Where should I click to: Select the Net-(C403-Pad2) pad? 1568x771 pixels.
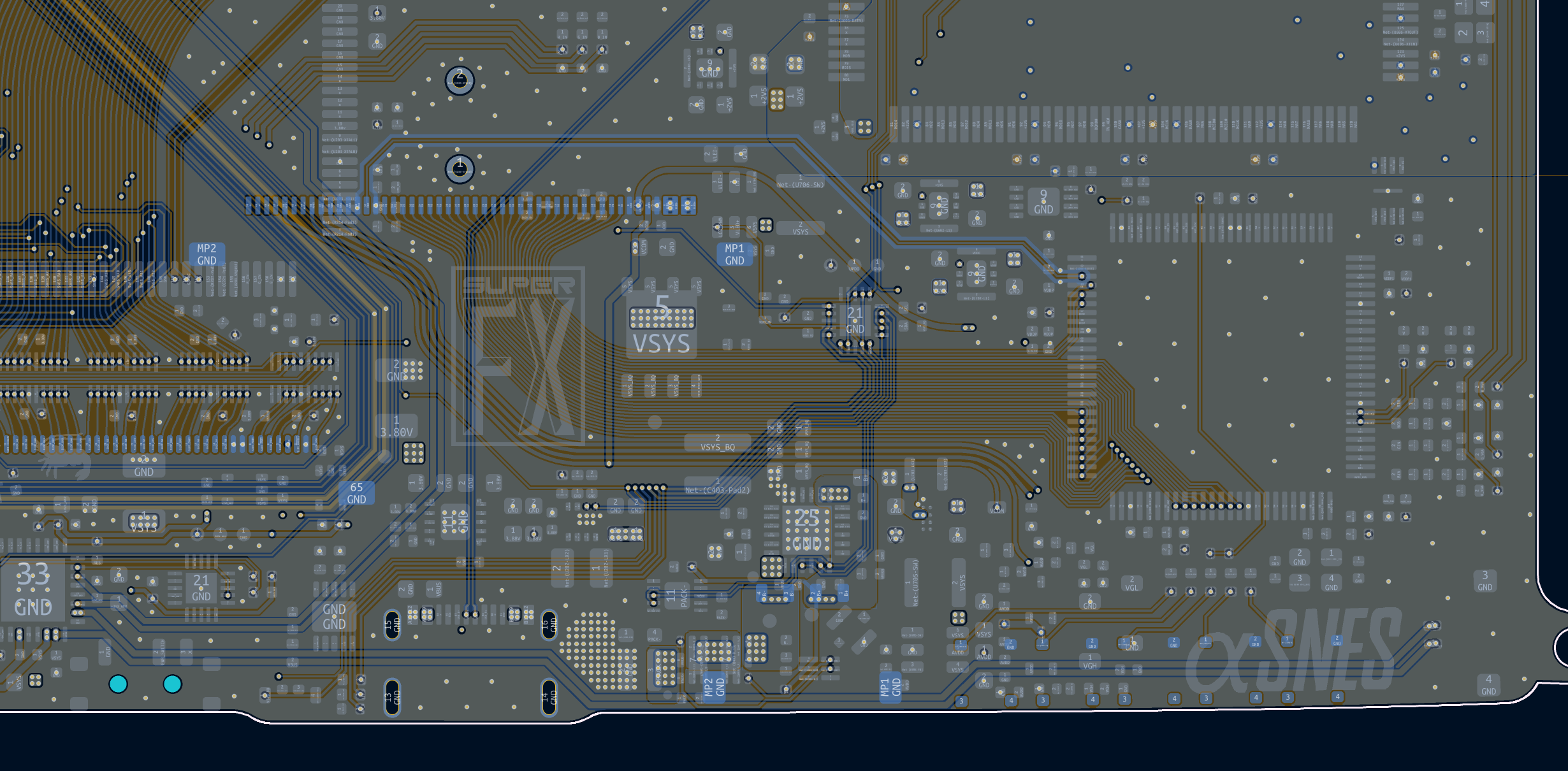click(718, 486)
